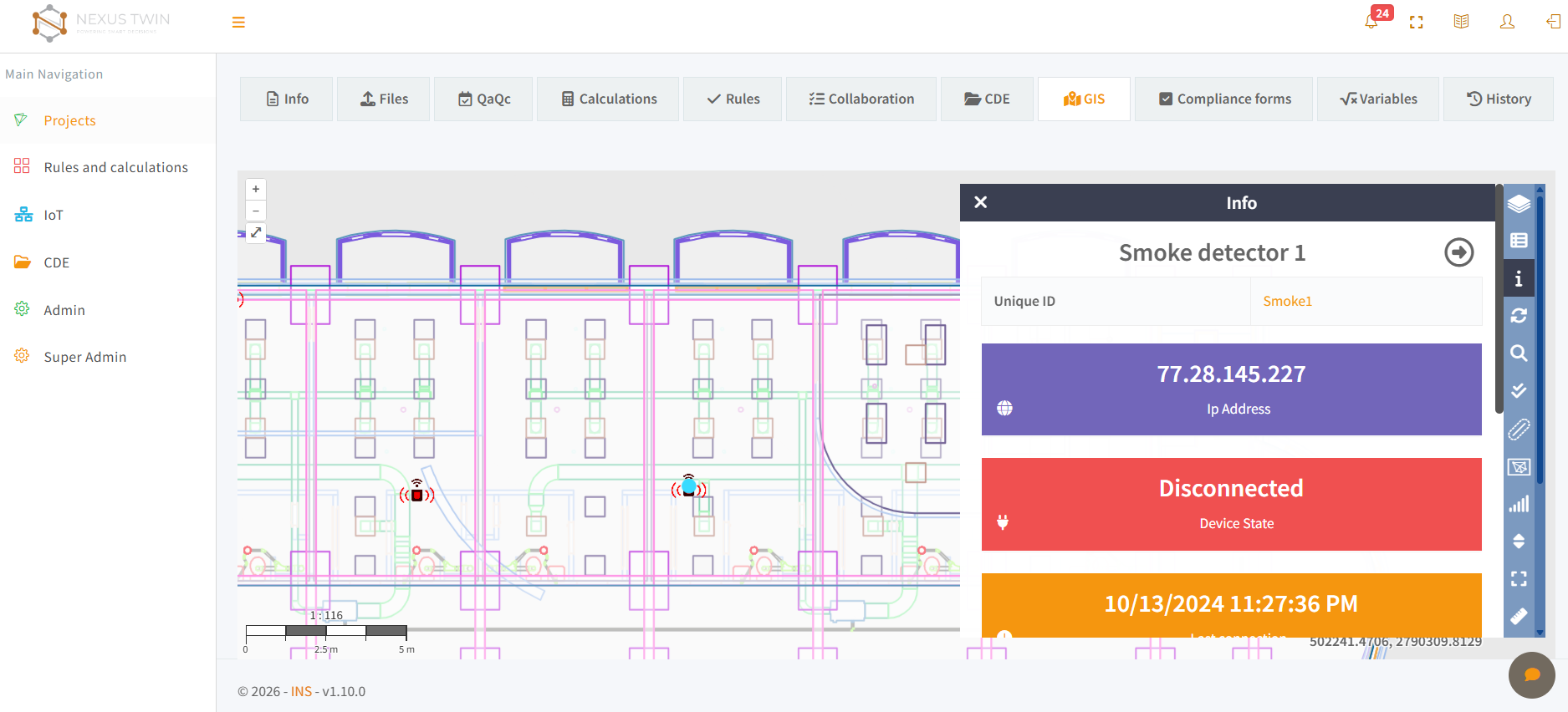
Task: Select the red smoke detector marker on the map
Action: click(x=416, y=492)
